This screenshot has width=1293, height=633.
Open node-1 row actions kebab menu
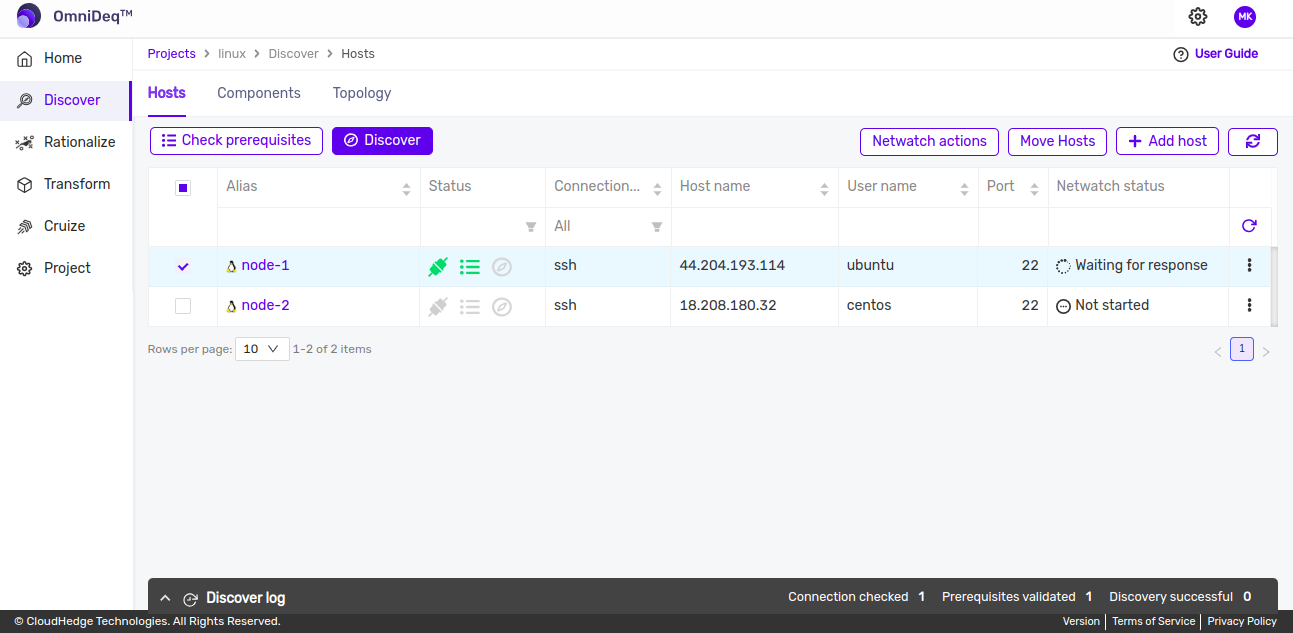(1249, 266)
